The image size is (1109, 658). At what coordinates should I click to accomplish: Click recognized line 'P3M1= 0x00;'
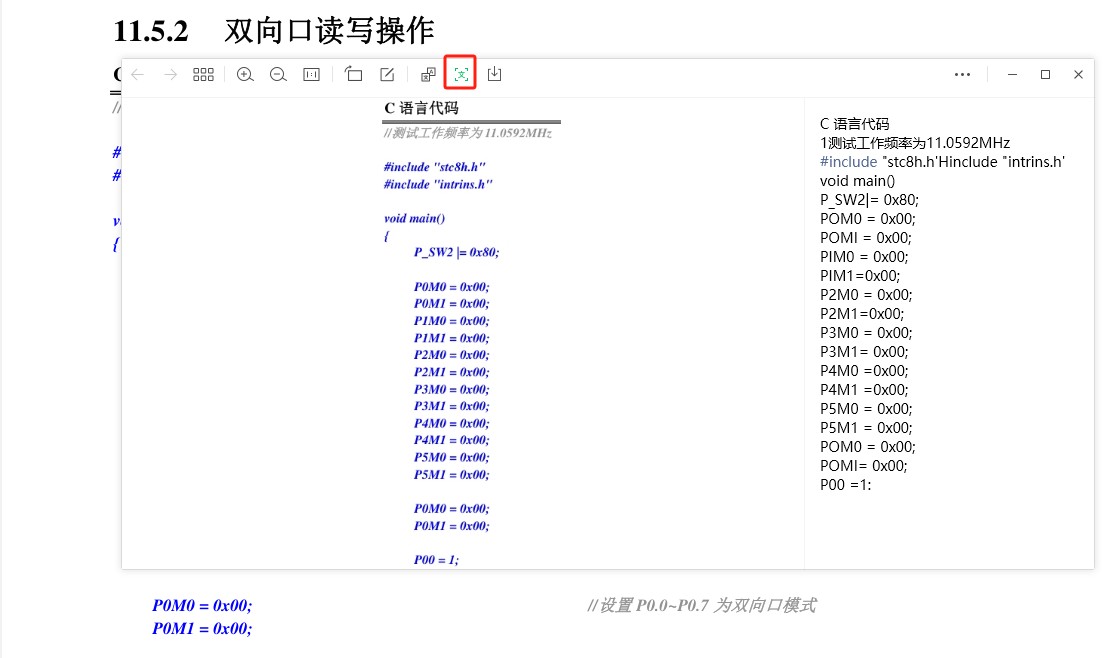click(x=864, y=352)
